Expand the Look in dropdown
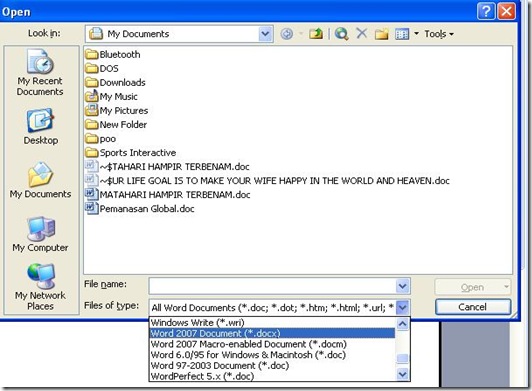 tap(265, 34)
